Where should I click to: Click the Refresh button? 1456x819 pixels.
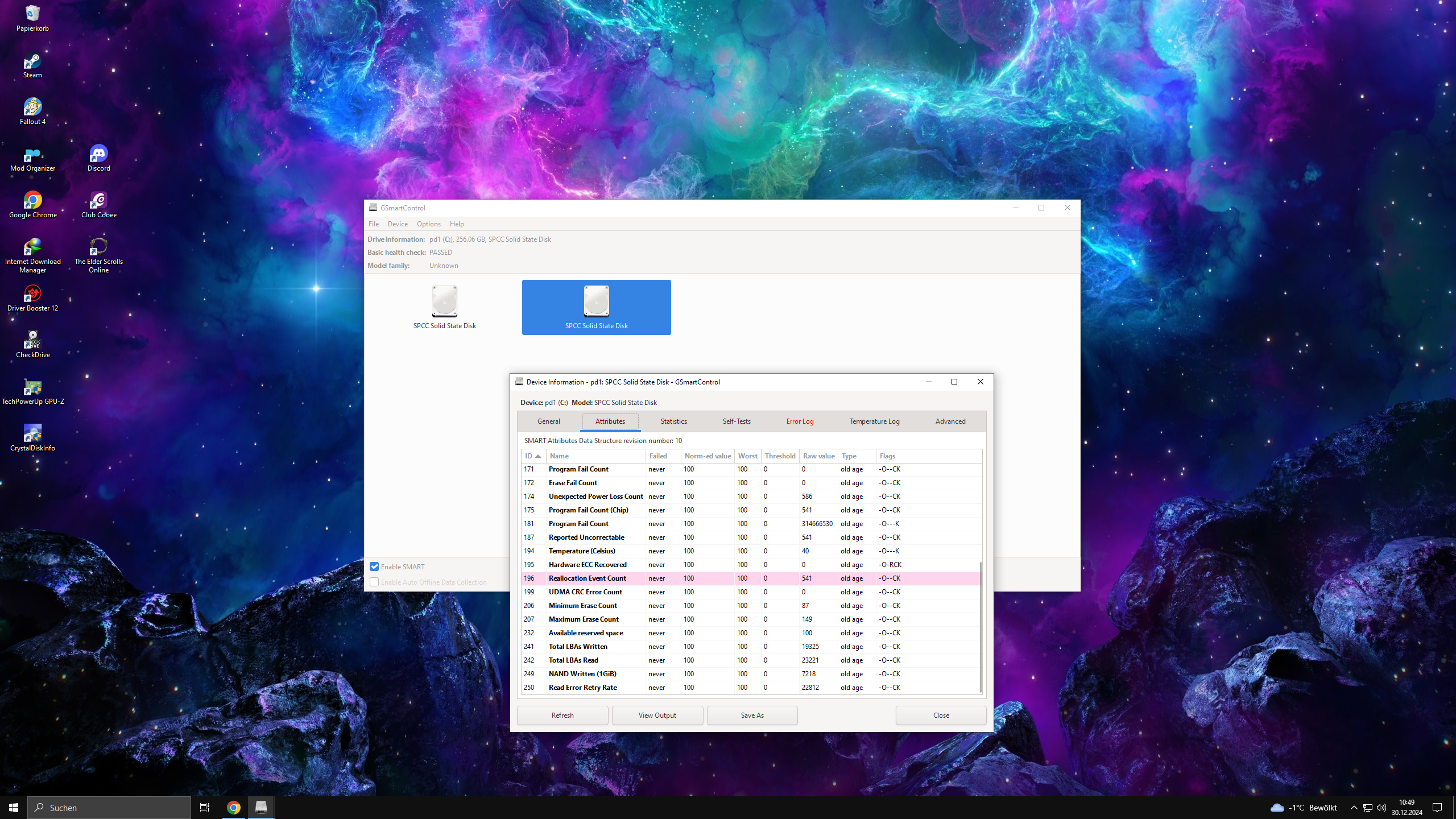click(562, 715)
